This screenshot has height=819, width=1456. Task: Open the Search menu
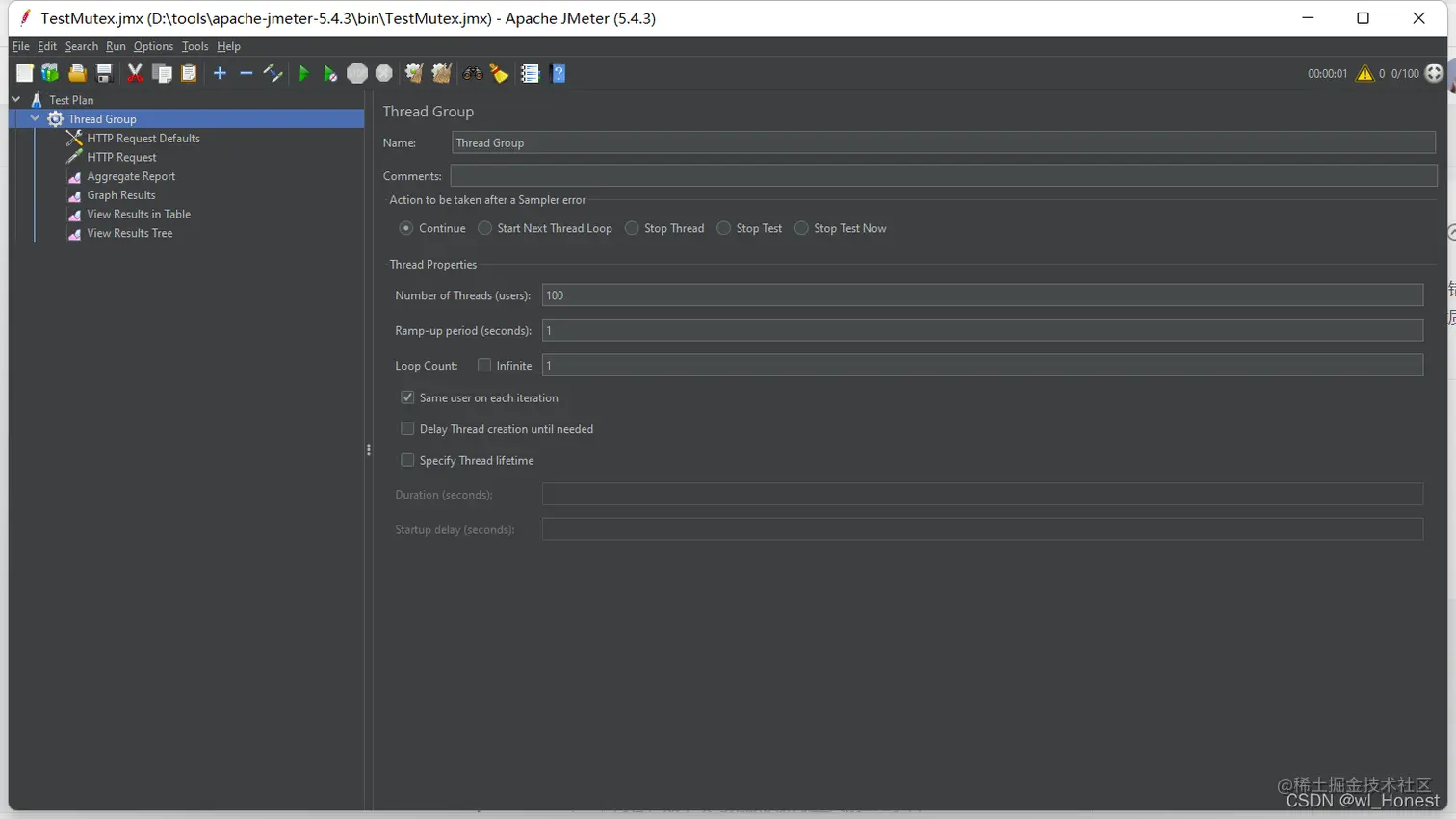82,46
